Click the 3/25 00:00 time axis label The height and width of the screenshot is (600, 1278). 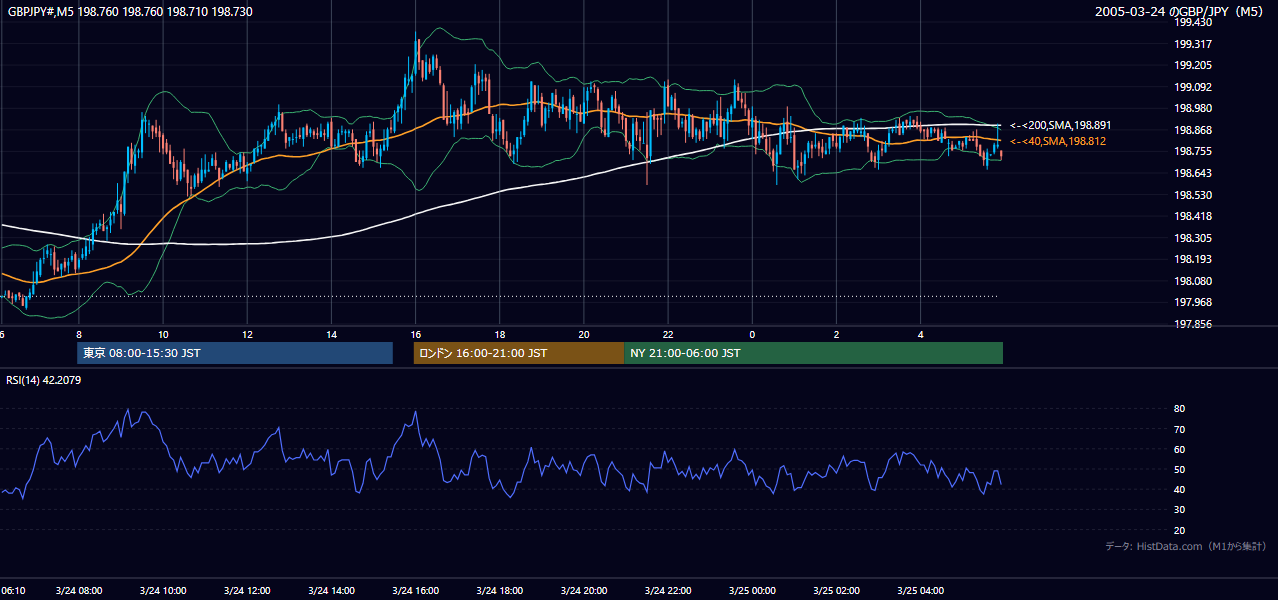coord(752,591)
